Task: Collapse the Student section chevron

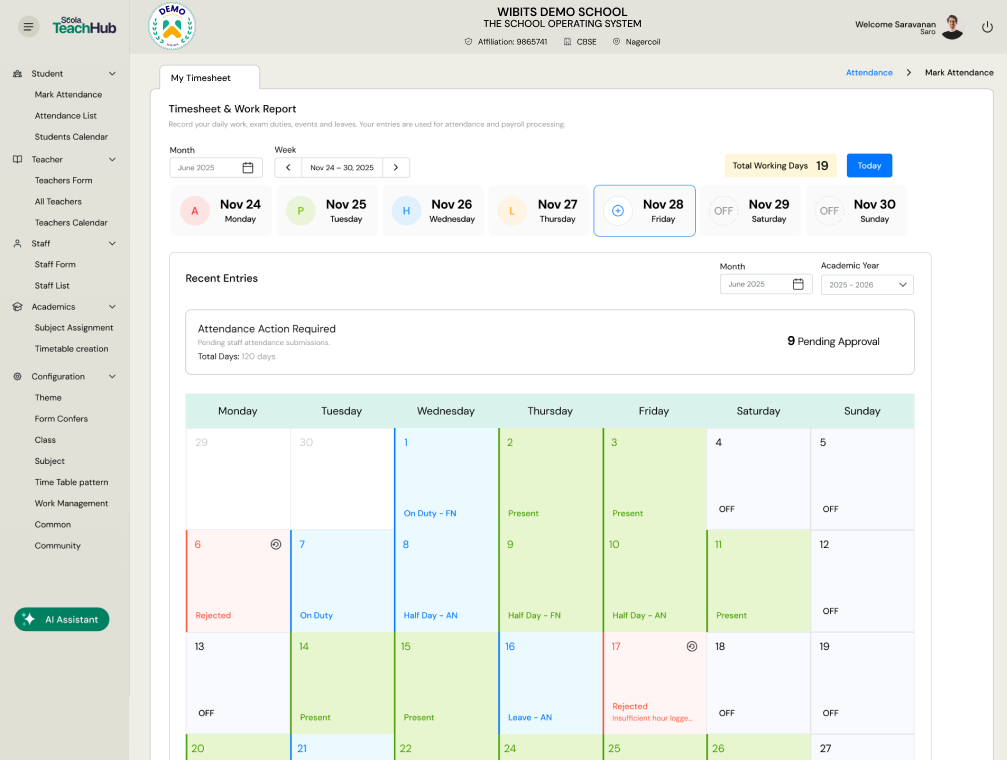Action: tap(111, 74)
